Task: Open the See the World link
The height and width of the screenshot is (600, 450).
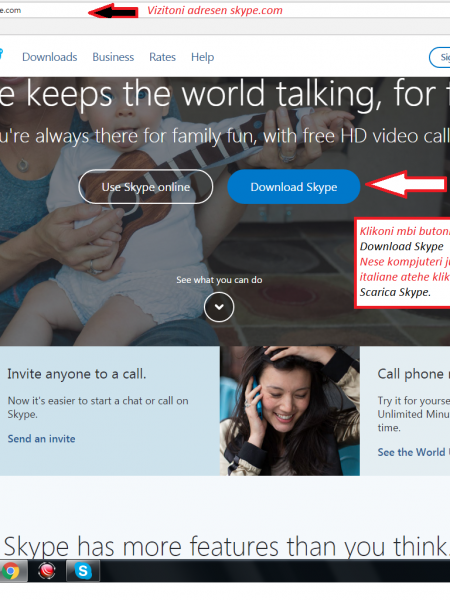Action: (x=413, y=452)
